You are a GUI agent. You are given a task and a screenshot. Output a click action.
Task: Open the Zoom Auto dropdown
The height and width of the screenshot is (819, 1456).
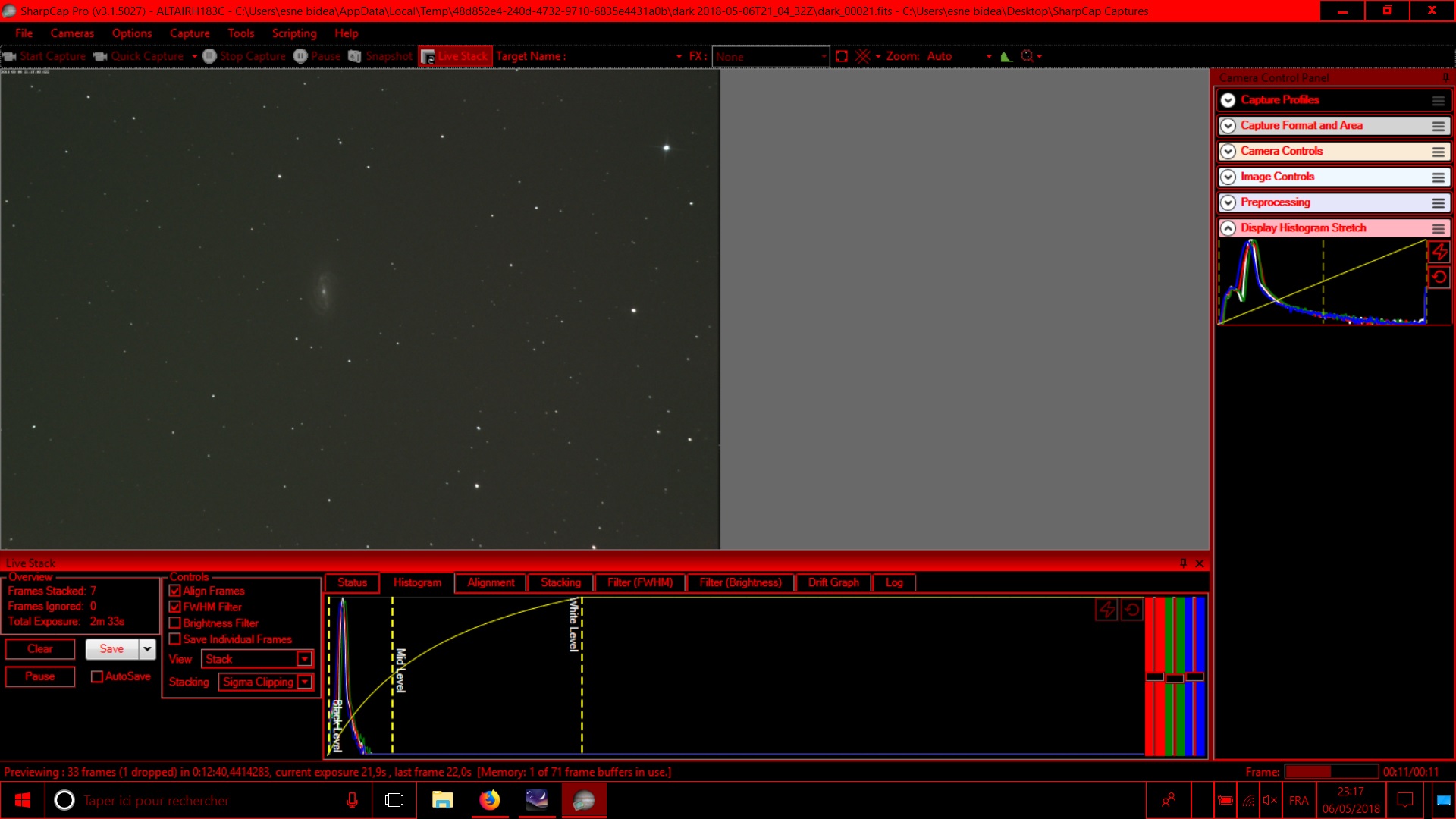click(x=989, y=57)
